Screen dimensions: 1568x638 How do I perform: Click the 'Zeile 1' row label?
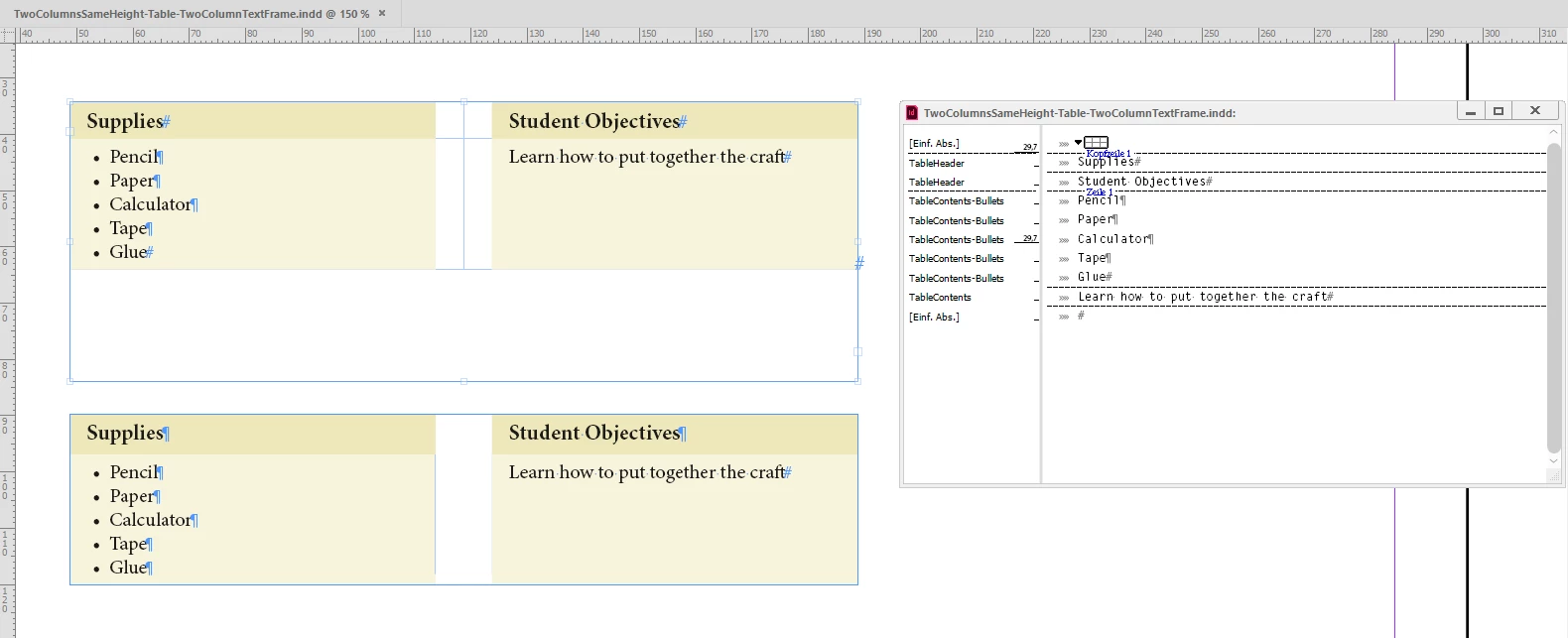click(x=1100, y=192)
